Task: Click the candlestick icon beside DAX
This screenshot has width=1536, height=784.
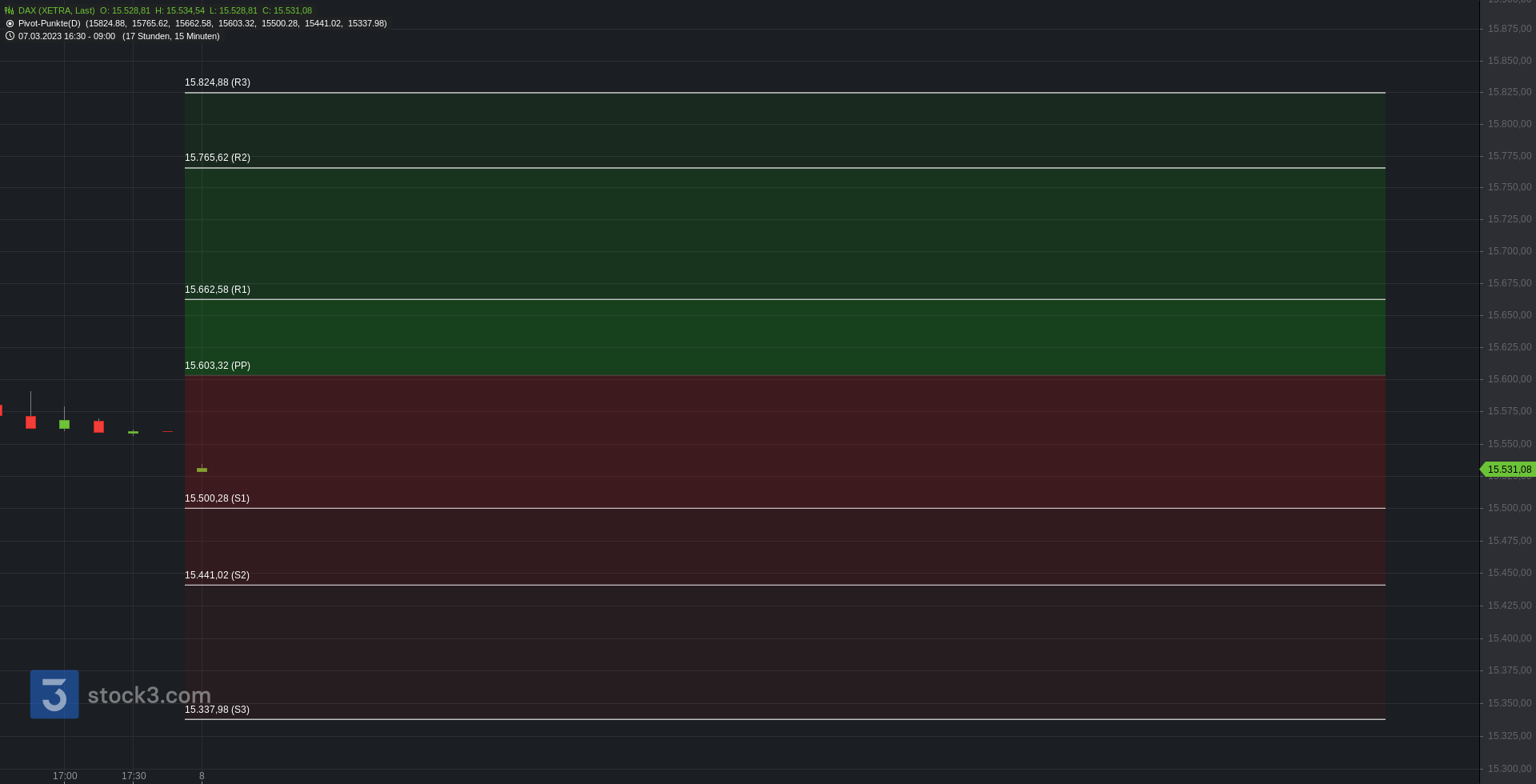Action: (x=10, y=10)
